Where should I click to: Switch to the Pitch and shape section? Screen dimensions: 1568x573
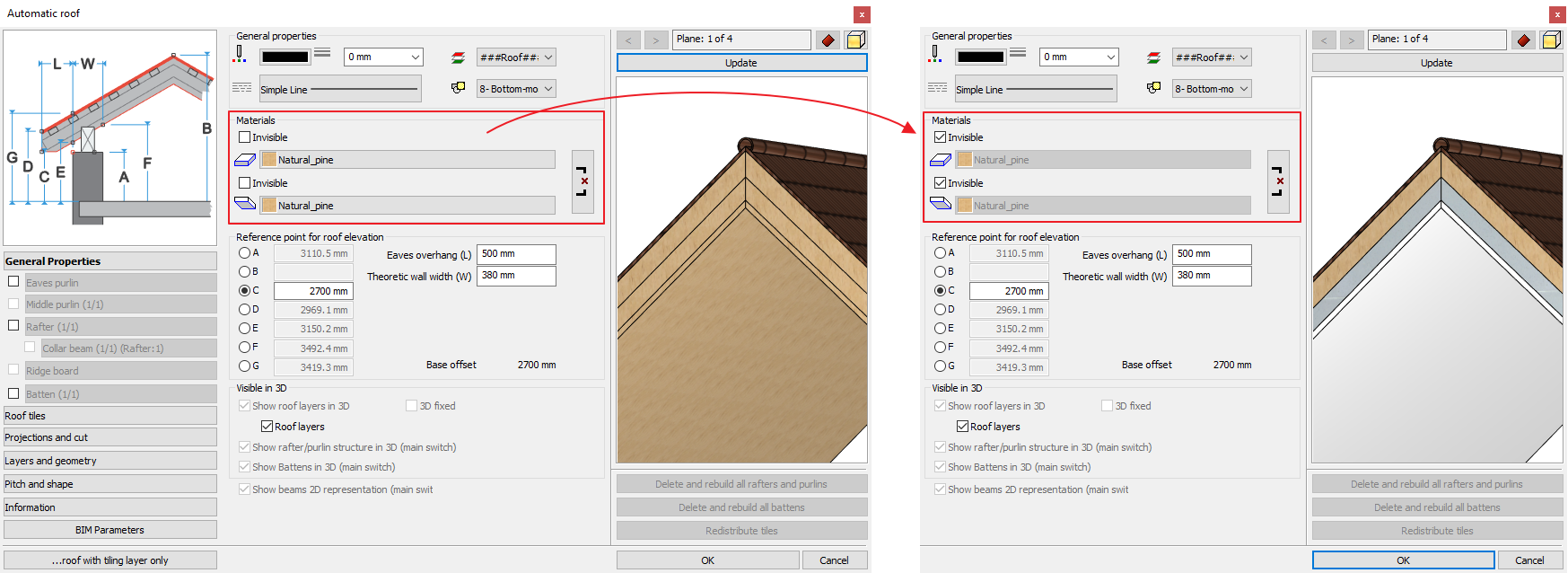[x=109, y=484]
